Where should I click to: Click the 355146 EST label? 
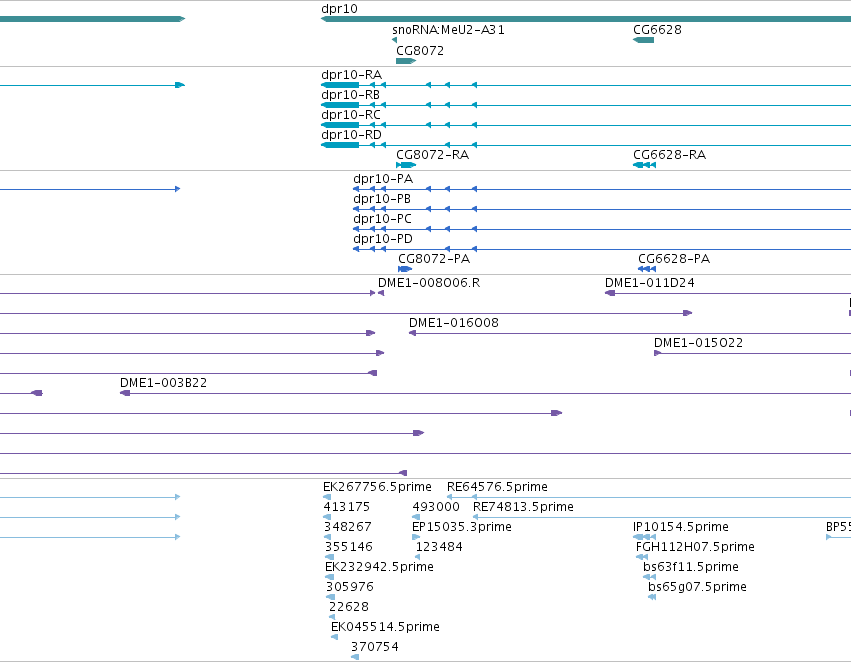tap(349, 548)
